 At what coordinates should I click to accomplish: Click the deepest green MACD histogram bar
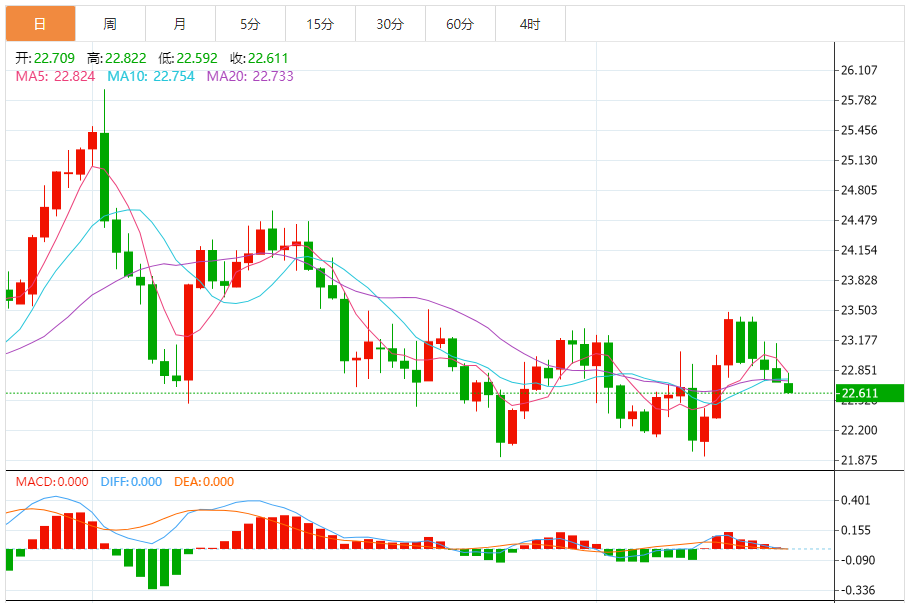point(153,569)
